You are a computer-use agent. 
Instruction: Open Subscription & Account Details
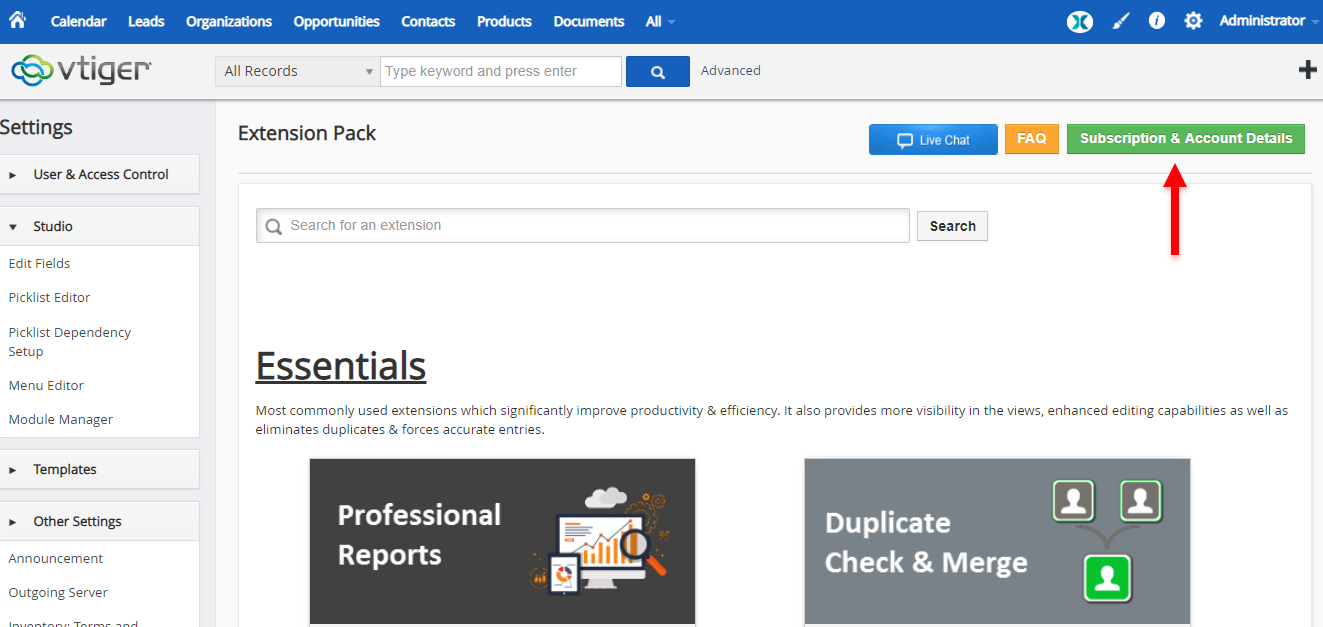[x=1186, y=139]
